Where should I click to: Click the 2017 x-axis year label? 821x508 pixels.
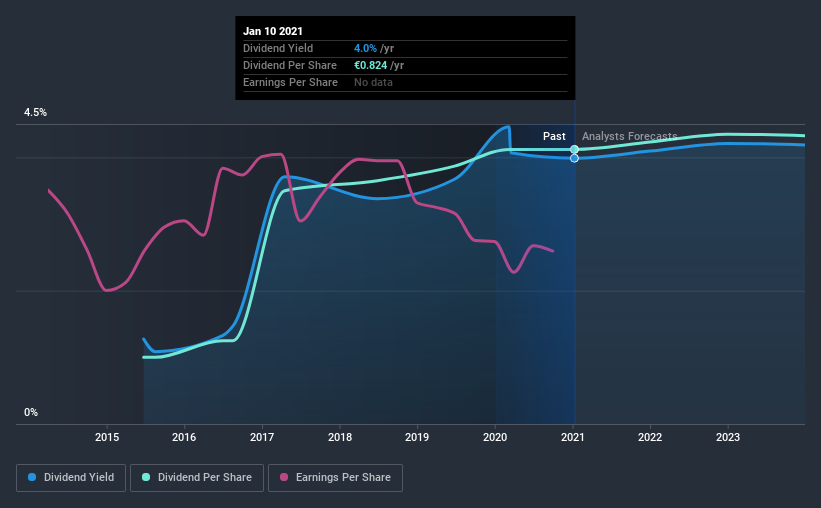coord(262,437)
